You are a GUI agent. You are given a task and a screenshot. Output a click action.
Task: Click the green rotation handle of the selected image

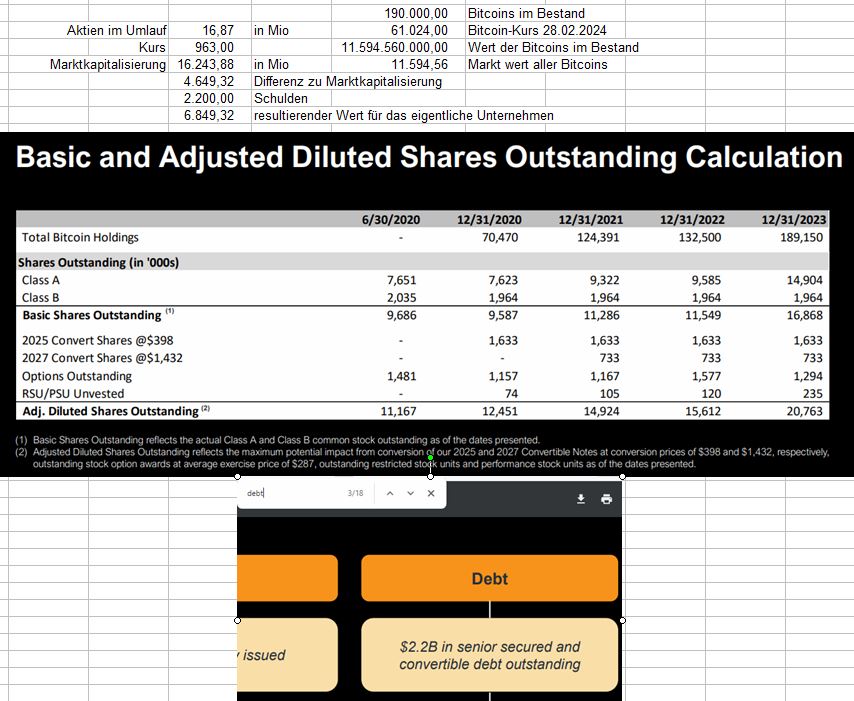430,485
